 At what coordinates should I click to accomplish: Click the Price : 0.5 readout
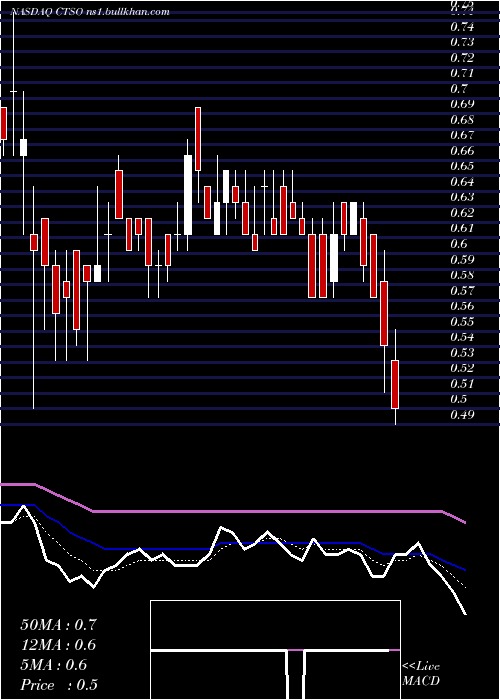point(59,685)
